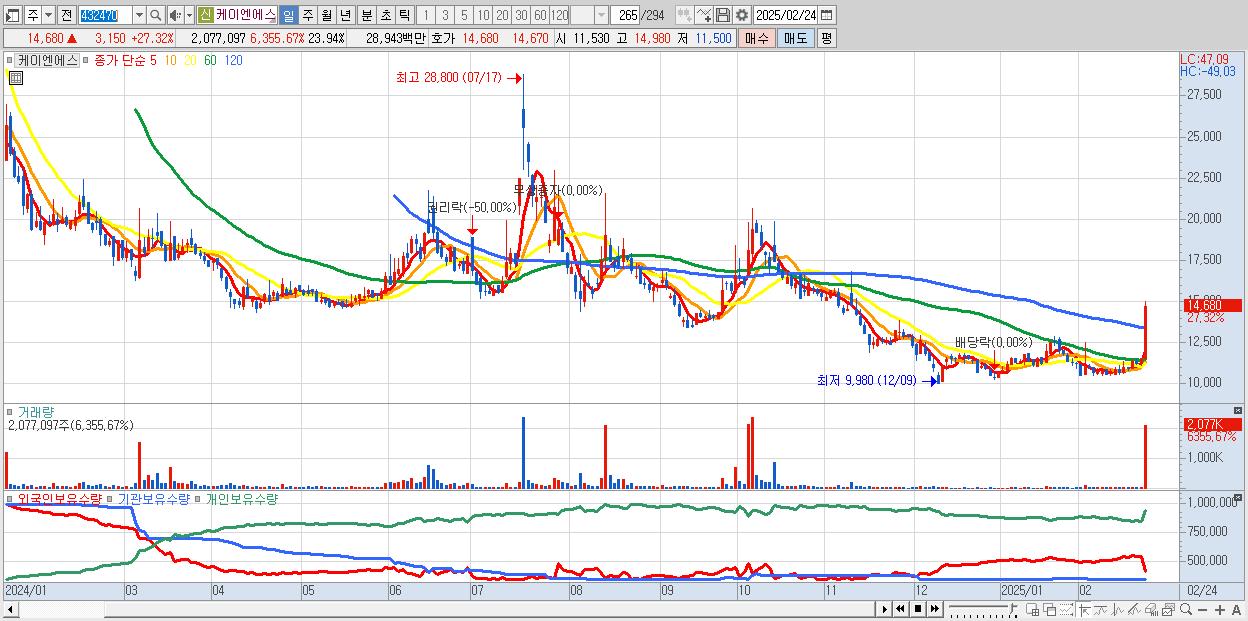Click the overlapping windows icon
Screen dimensions: 1248x621
[1050, 609]
